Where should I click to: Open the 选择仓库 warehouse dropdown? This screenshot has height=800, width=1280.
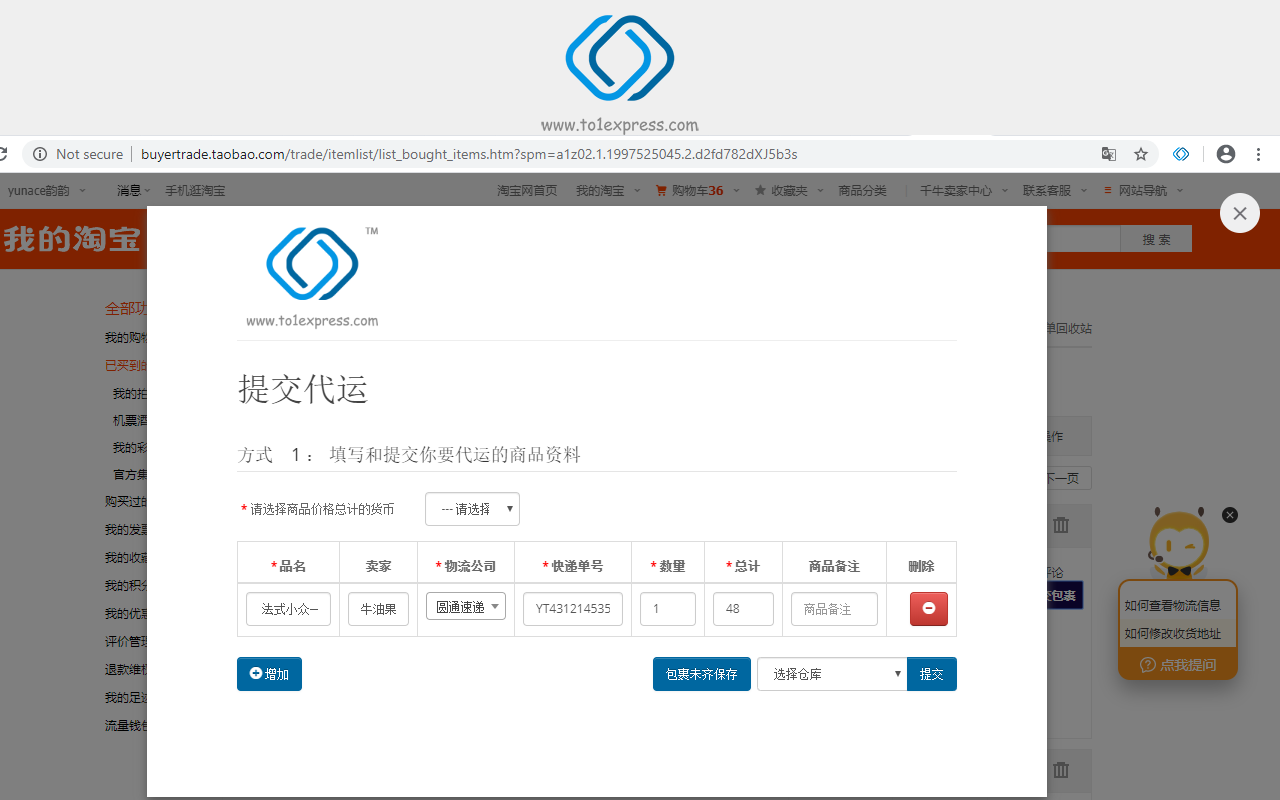pyautogui.click(x=832, y=674)
